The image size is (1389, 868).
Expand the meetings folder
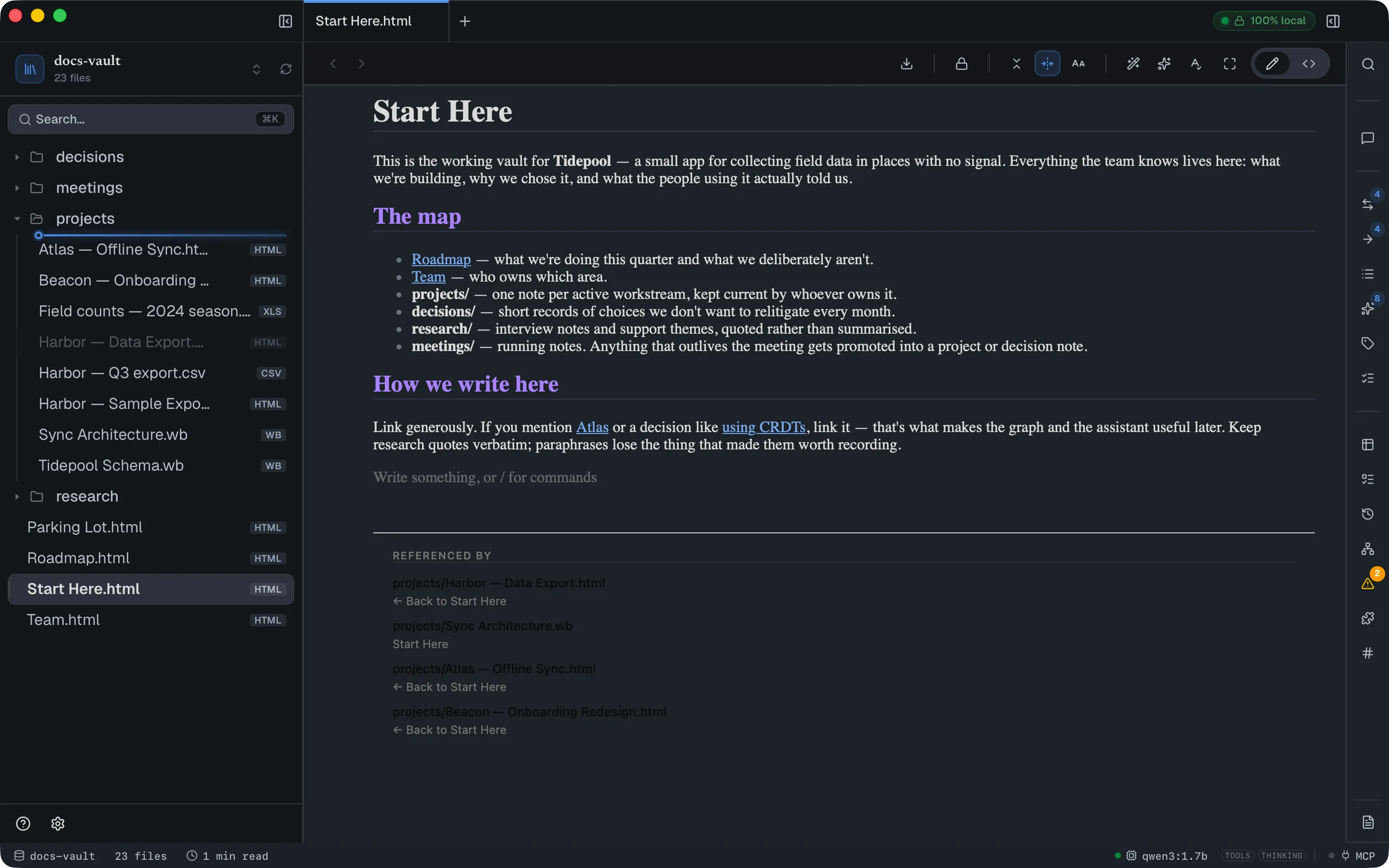[x=150, y=188]
